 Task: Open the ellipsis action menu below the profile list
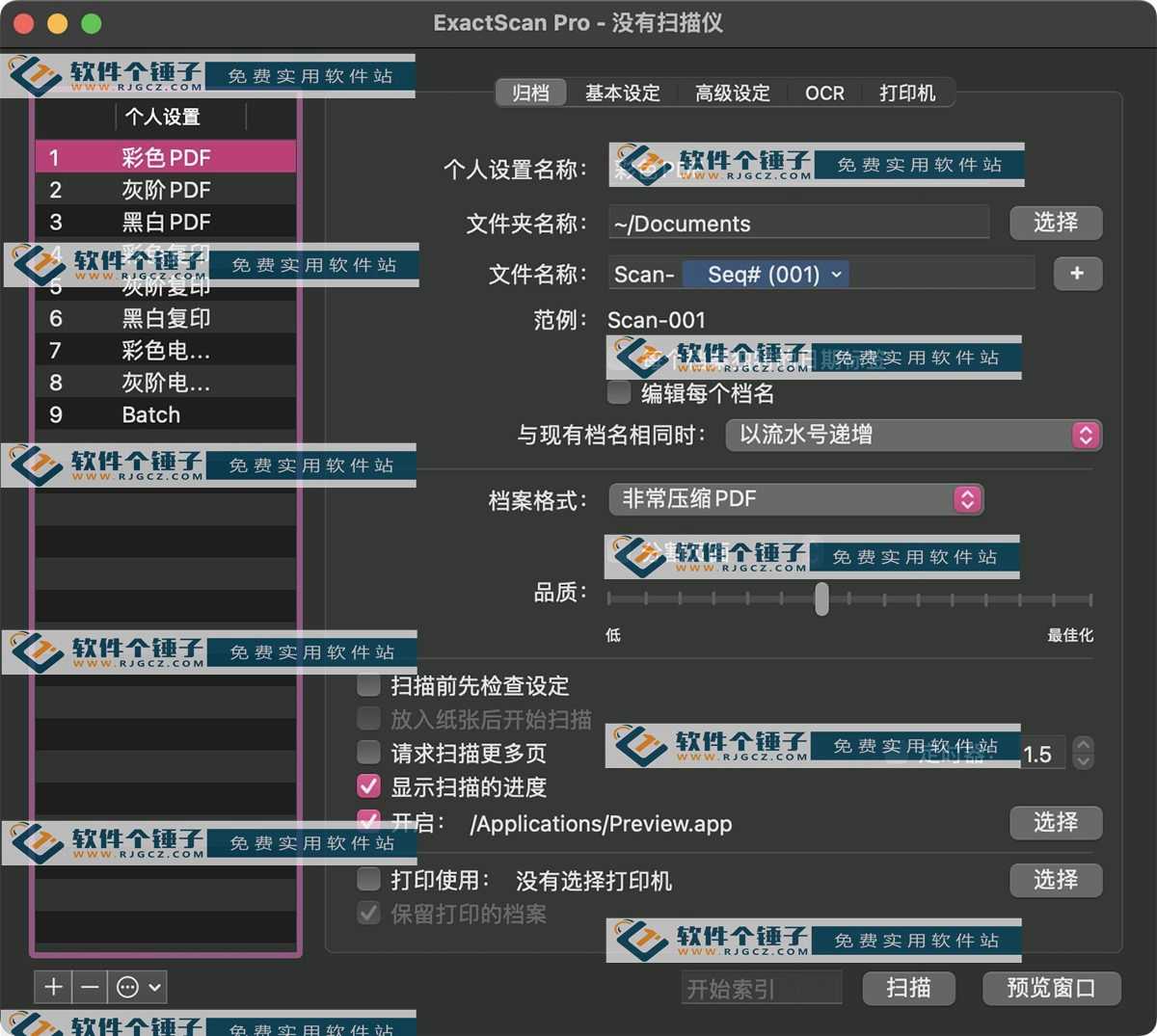point(138,987)
